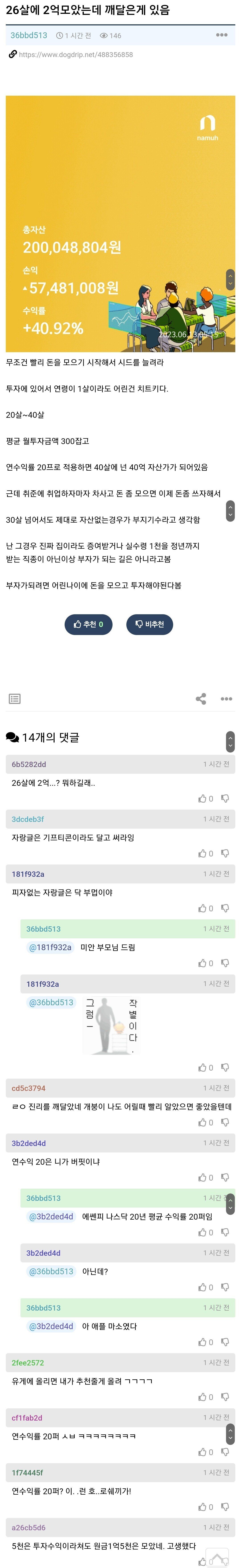Thumbs-up the comment by cd5c3794
Image resolution: width=240 pixels, height=1568 pixels.
[202, 1122]
